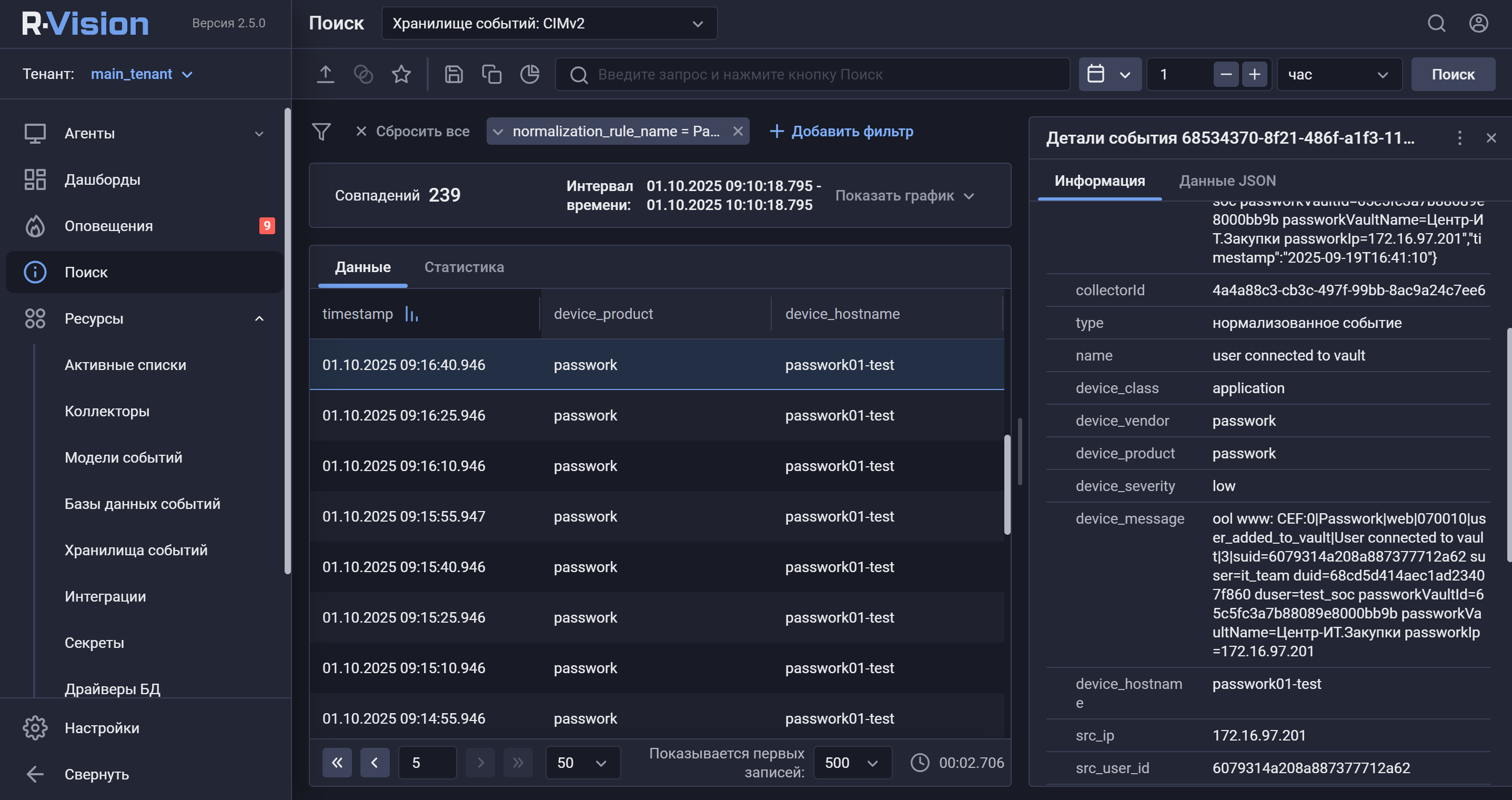Click the favorites star icon
This screenshot has width=1512, height=800.
tap(401, 75)
